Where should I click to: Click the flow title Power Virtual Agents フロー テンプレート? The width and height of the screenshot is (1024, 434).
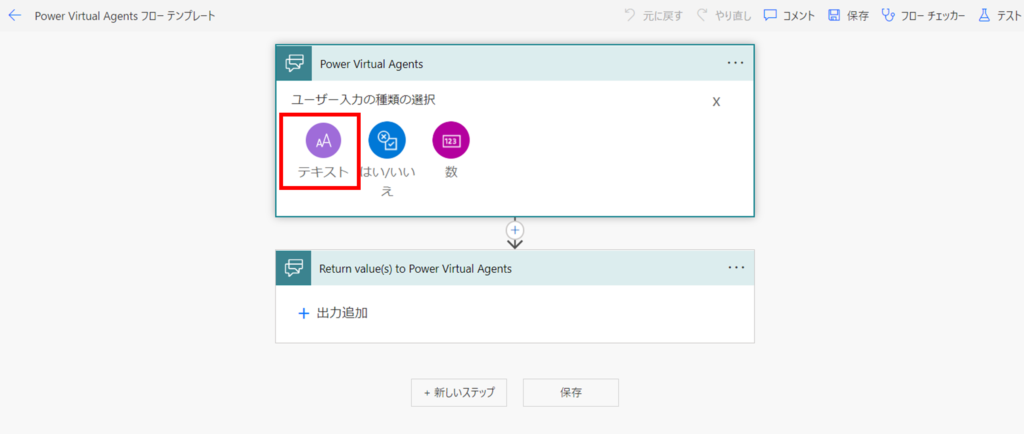pyautogui.click(x=125, y=16)
